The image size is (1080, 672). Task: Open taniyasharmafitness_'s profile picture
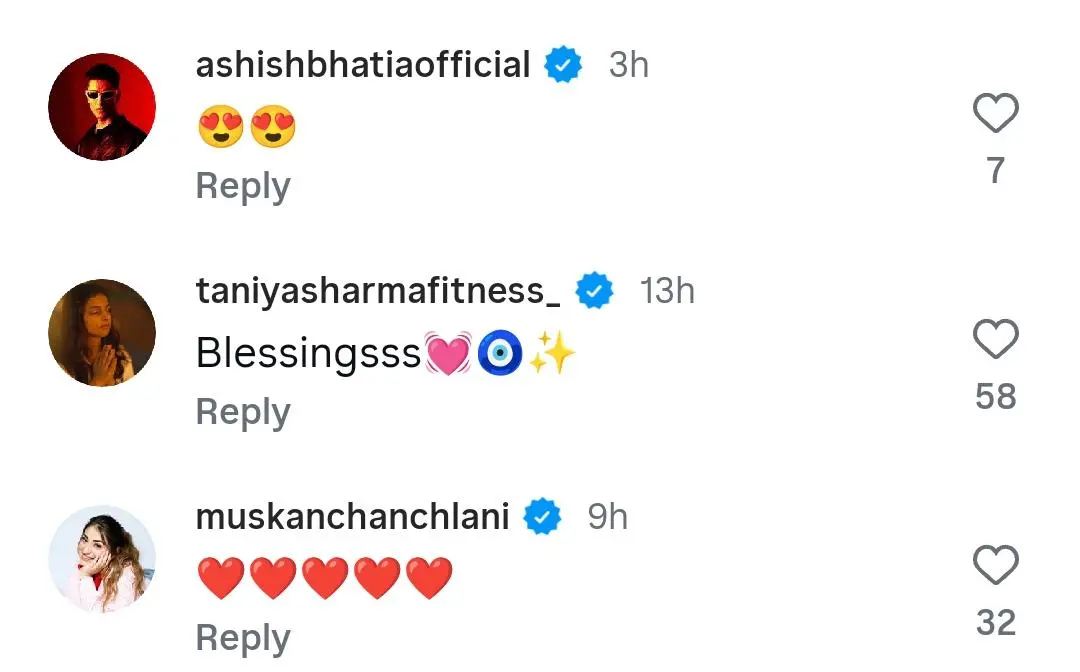pos(102,332)
